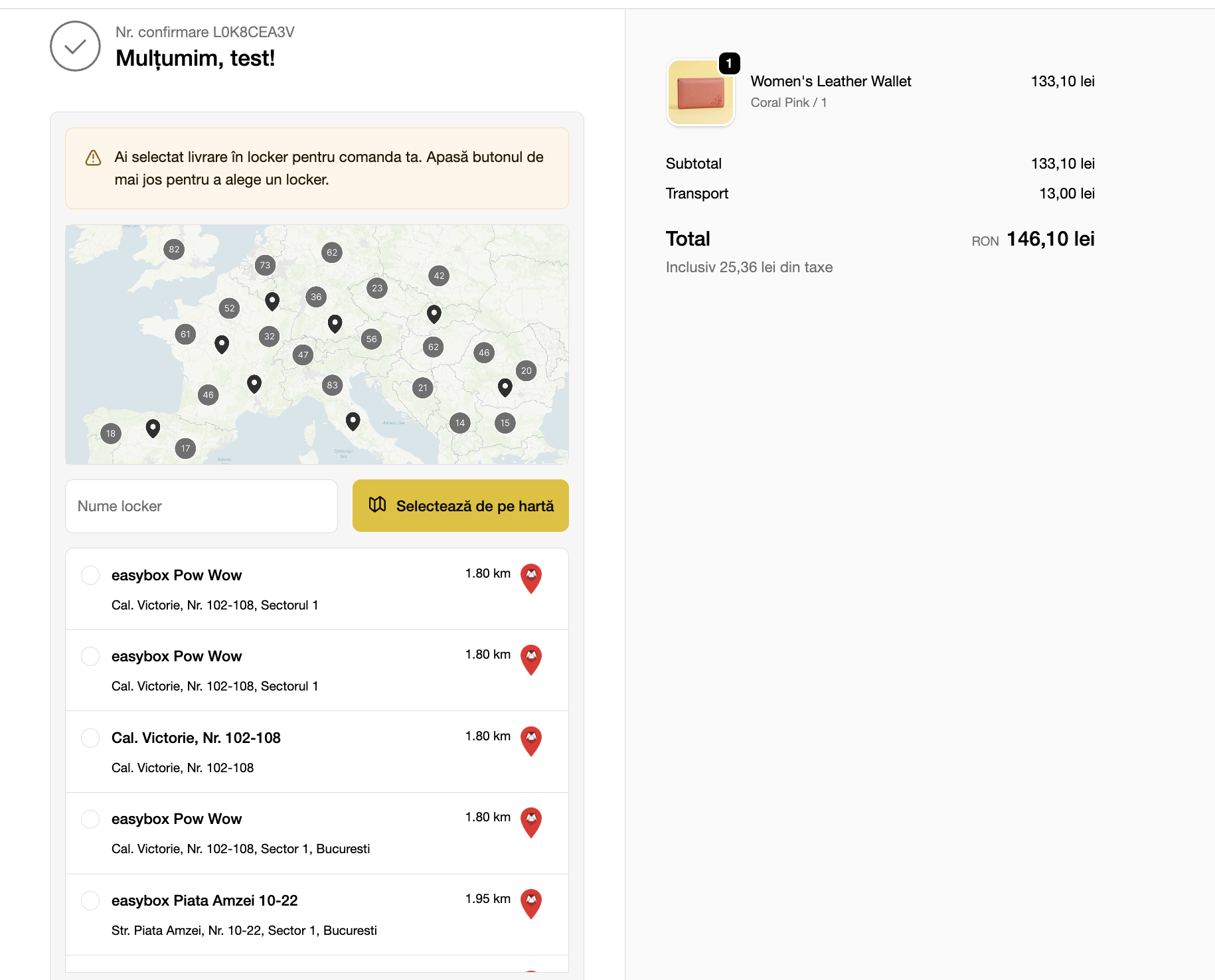
Task: Click the black pin next to cluster 20
Action: point(505,388)
